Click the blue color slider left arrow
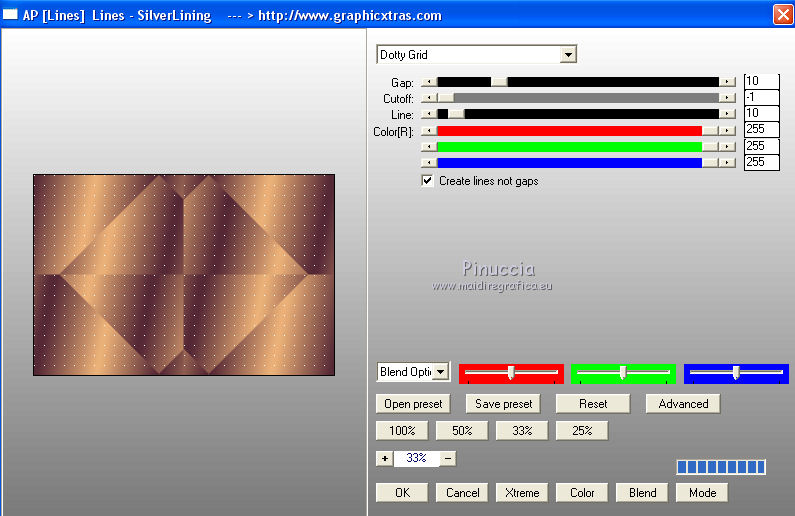The height and width of the screenshot is (516, 795). [x=429, y=163]
